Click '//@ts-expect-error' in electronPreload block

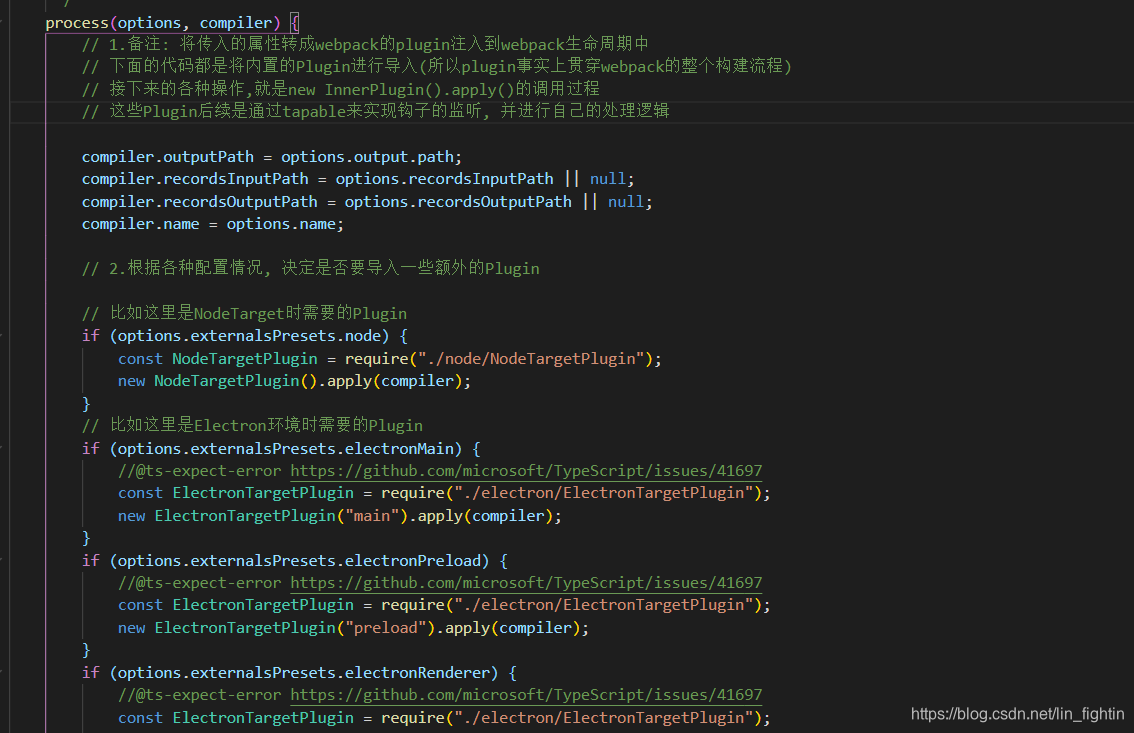pyautogui.click(x=200, y=583)
